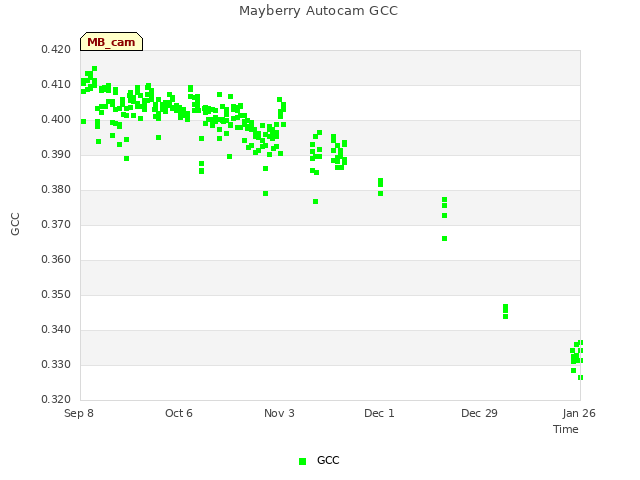
Task: Click the Sep 8 x-axis label
Action: (x=79, y=413)
